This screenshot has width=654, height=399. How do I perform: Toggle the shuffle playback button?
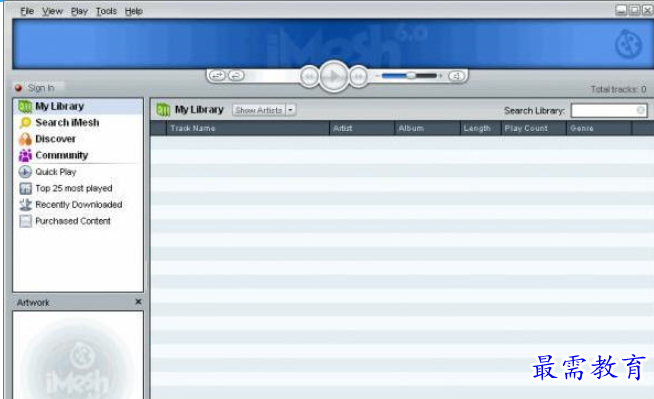217,75
